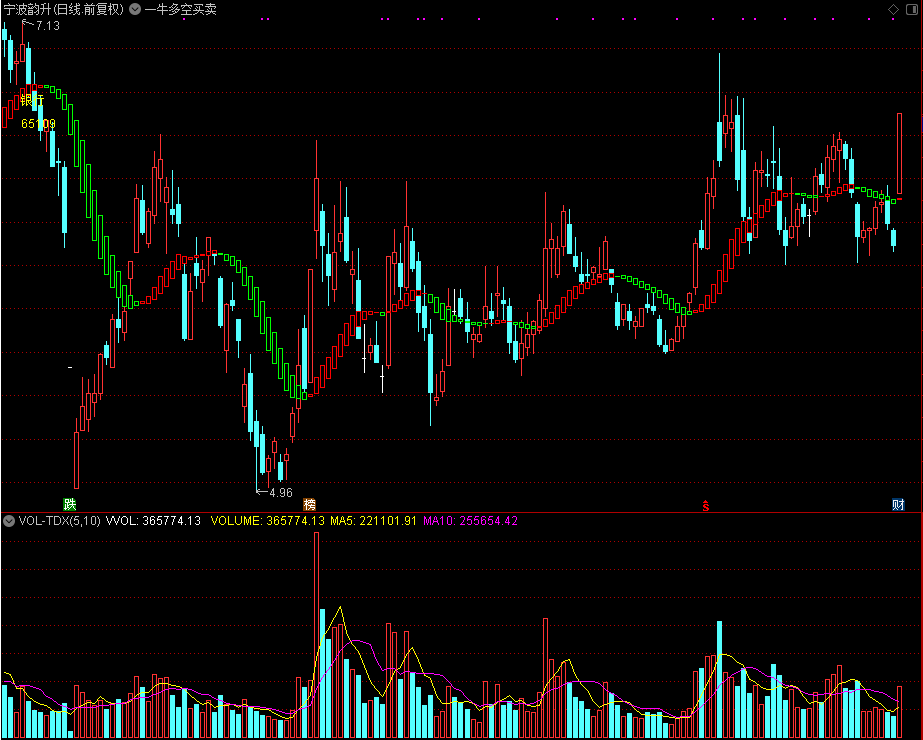Expand the VOL-TDX indicator dropdown chevron

(x=9, y=521)
